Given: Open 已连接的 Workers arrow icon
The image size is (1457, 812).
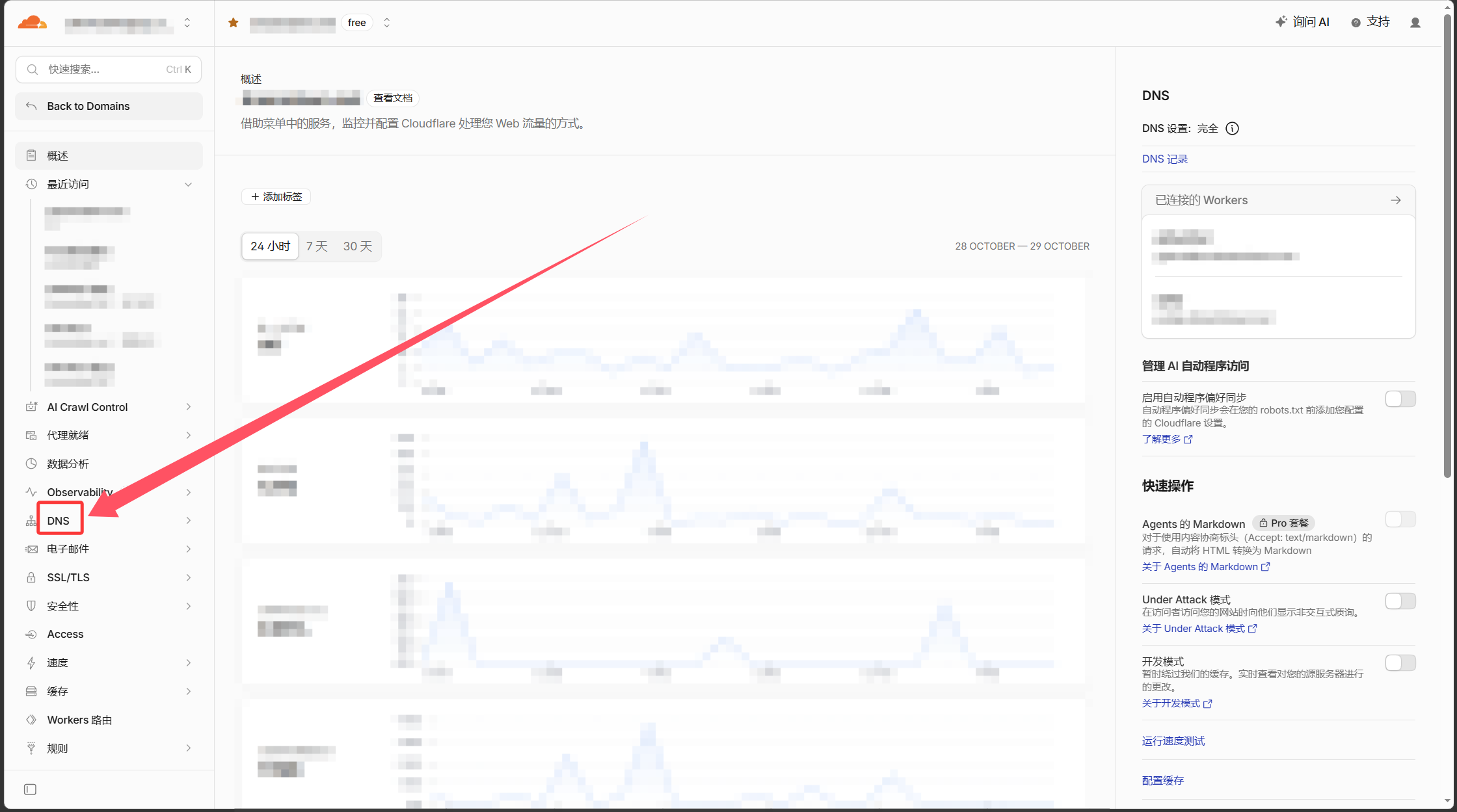Looking at the screenshot, I should (1396, 200).
